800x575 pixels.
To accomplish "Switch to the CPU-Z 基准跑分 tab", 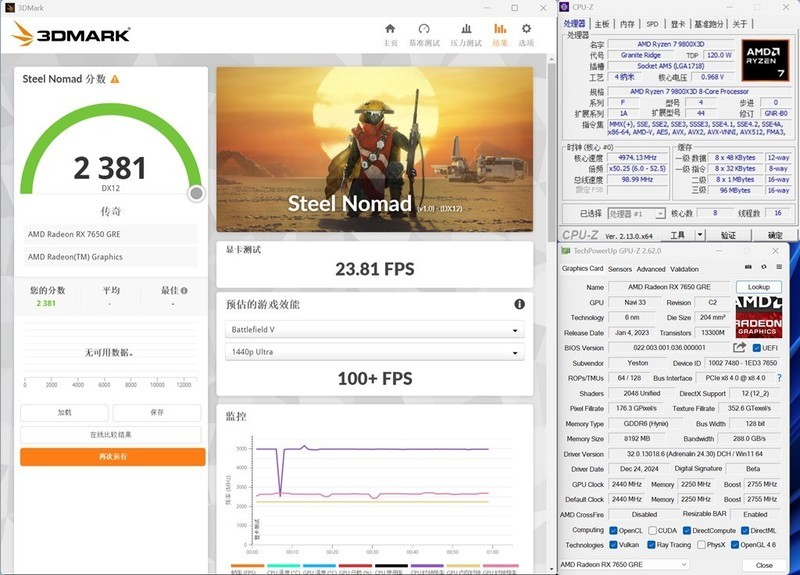I will (x=709, y=24).
